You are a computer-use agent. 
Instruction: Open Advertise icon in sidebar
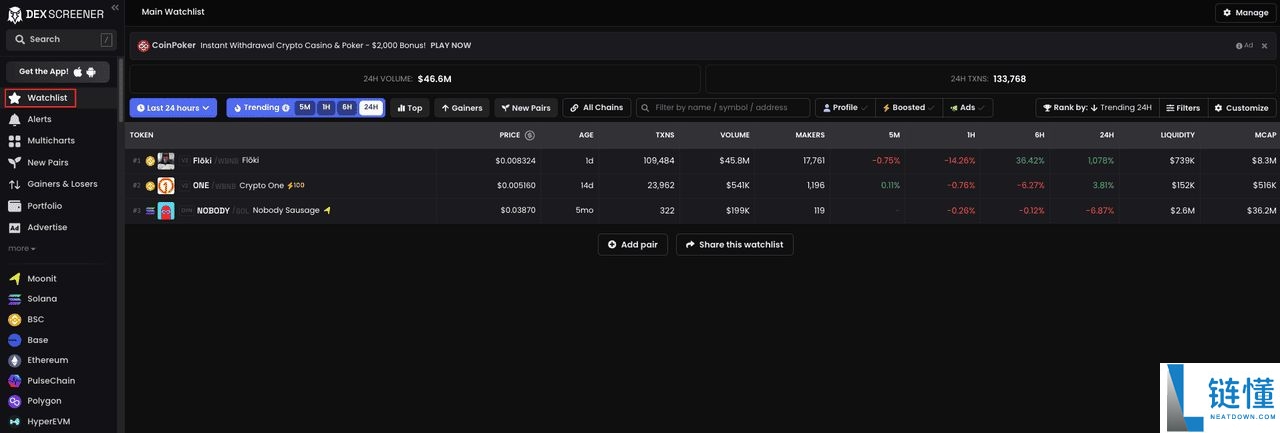(x=15, y=227)
